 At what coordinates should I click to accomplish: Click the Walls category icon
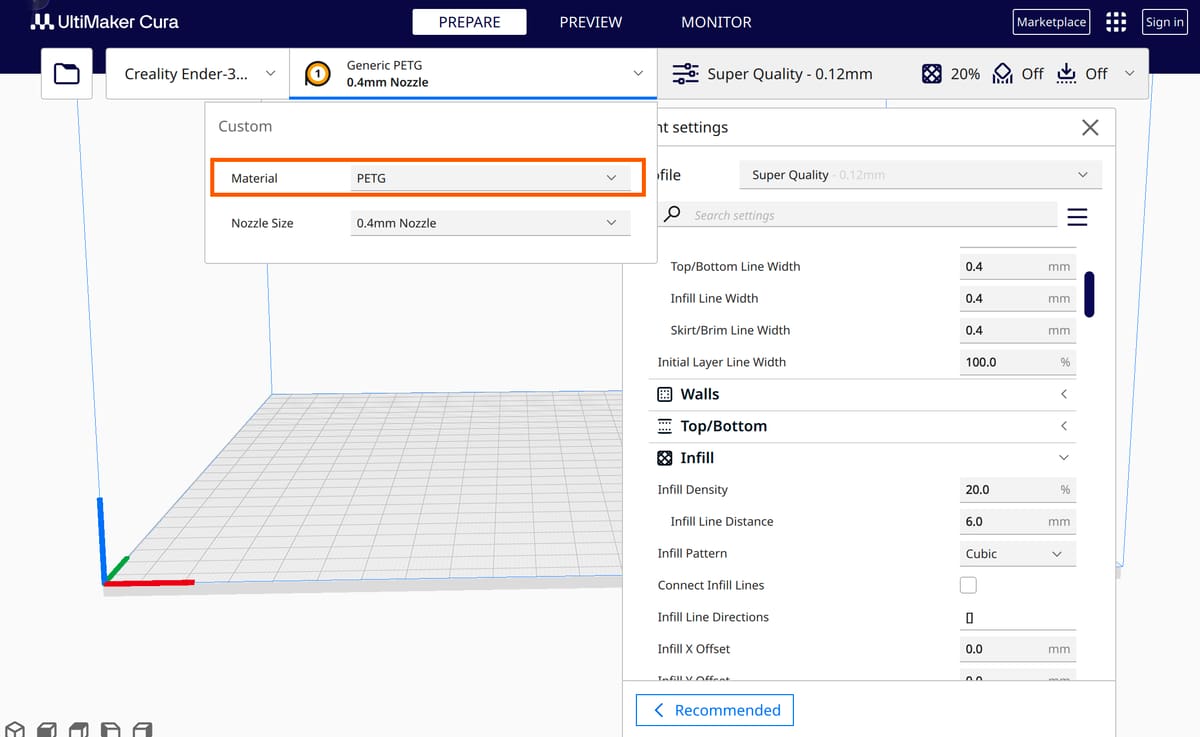(665, 394)
